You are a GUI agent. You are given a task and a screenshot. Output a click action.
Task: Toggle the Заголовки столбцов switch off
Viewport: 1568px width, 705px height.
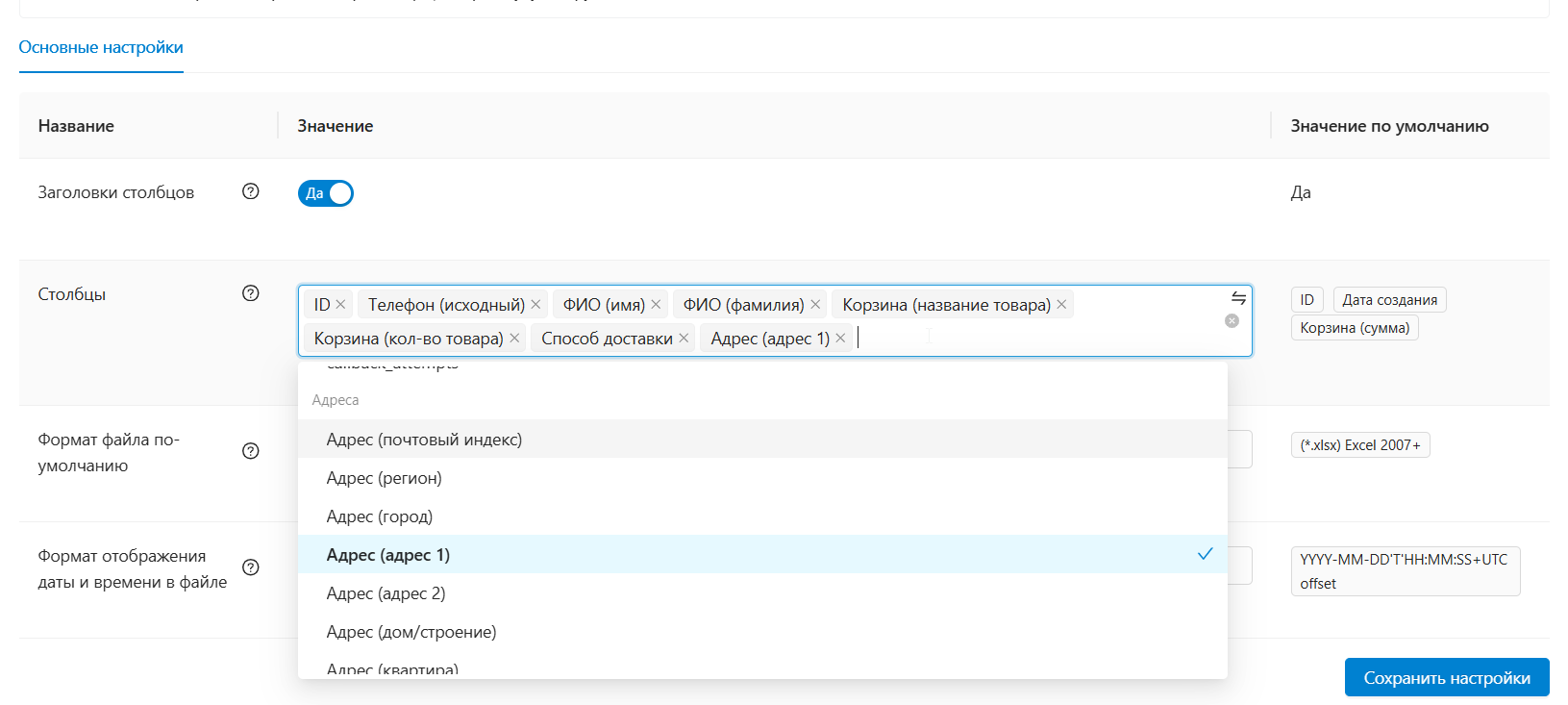(x=326, y=193)
